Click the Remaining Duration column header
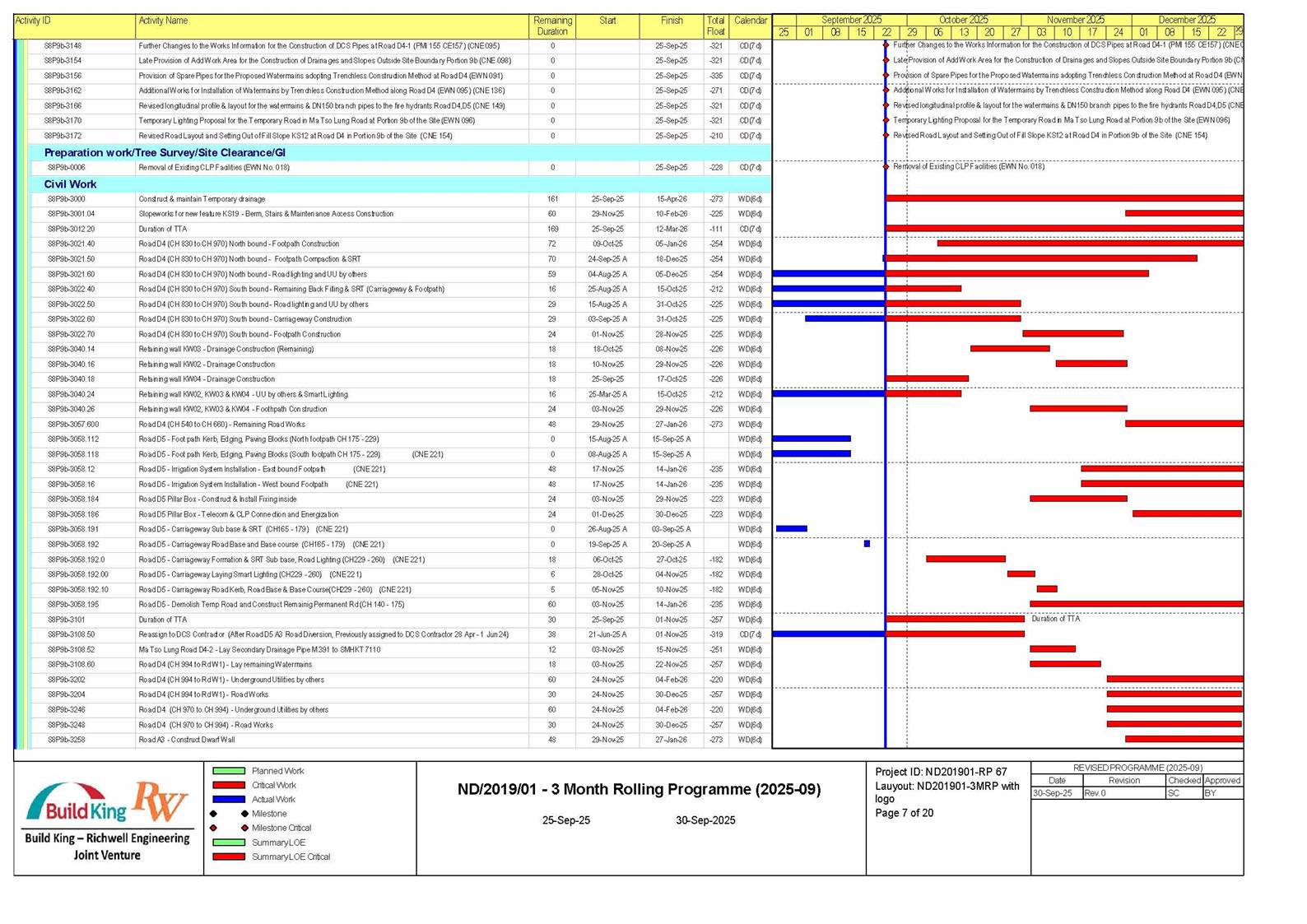Viewport: 1307px width, 924px height. click(x=552, y=26)
